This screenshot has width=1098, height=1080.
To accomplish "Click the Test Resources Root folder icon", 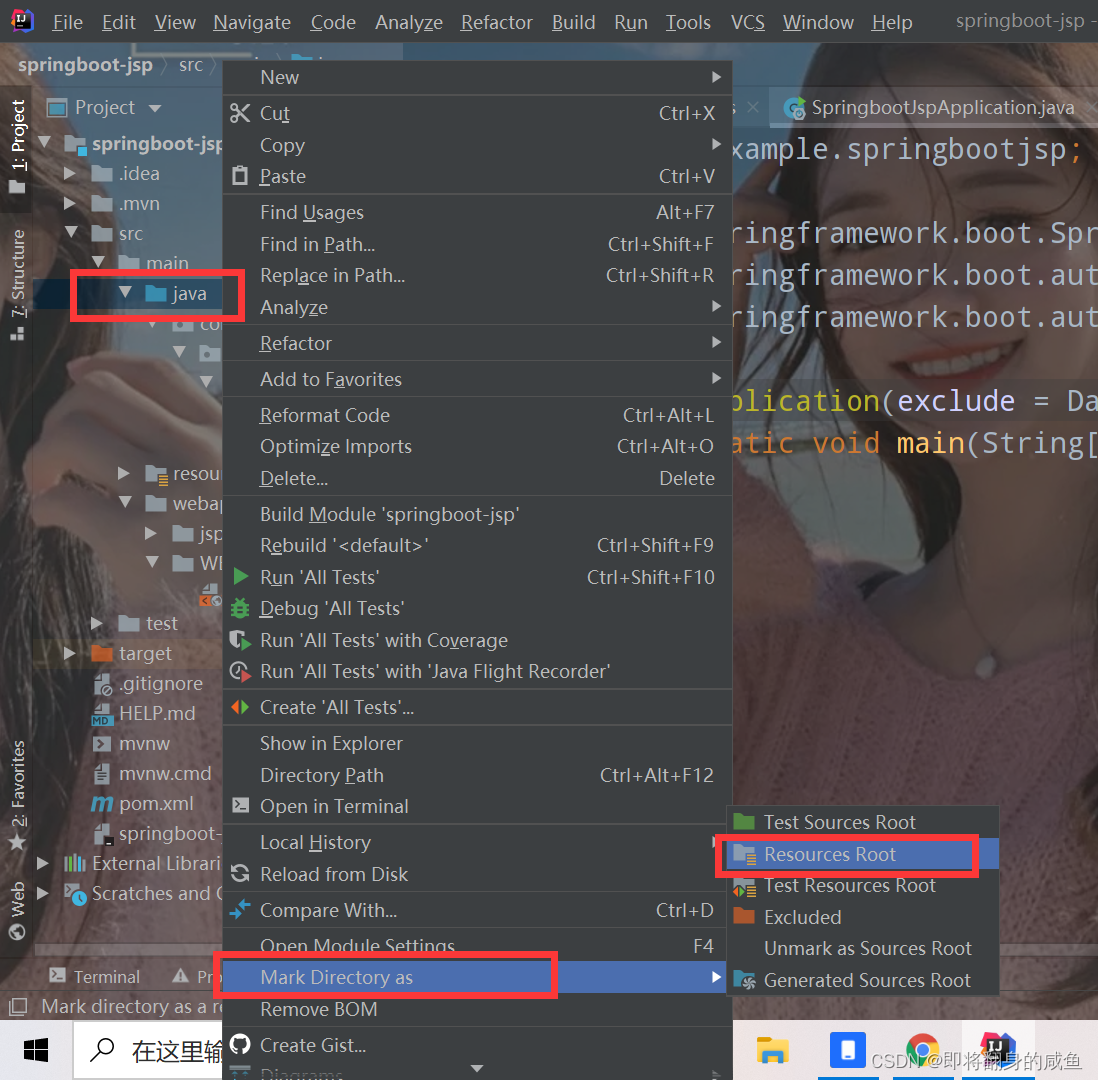I will (744, 886).
